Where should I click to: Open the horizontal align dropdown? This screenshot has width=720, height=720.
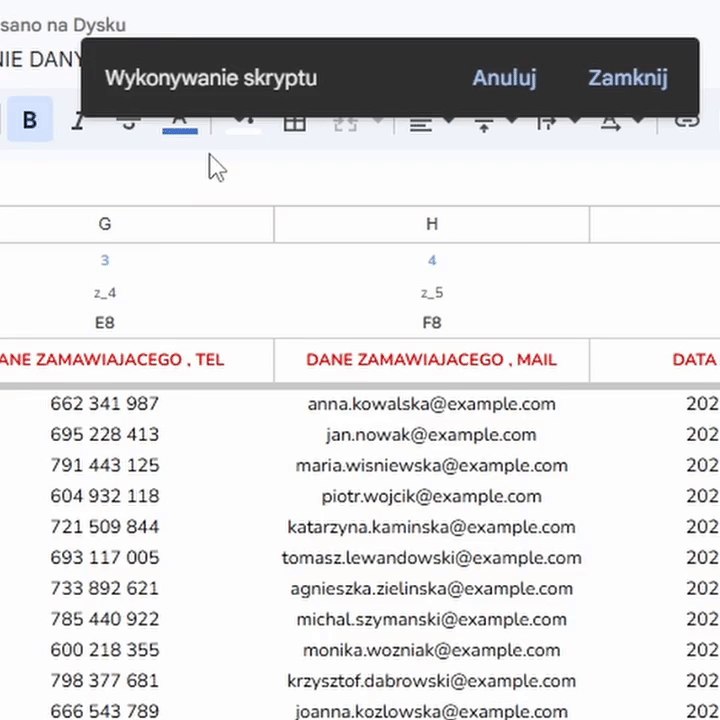(x=430, y=123)
